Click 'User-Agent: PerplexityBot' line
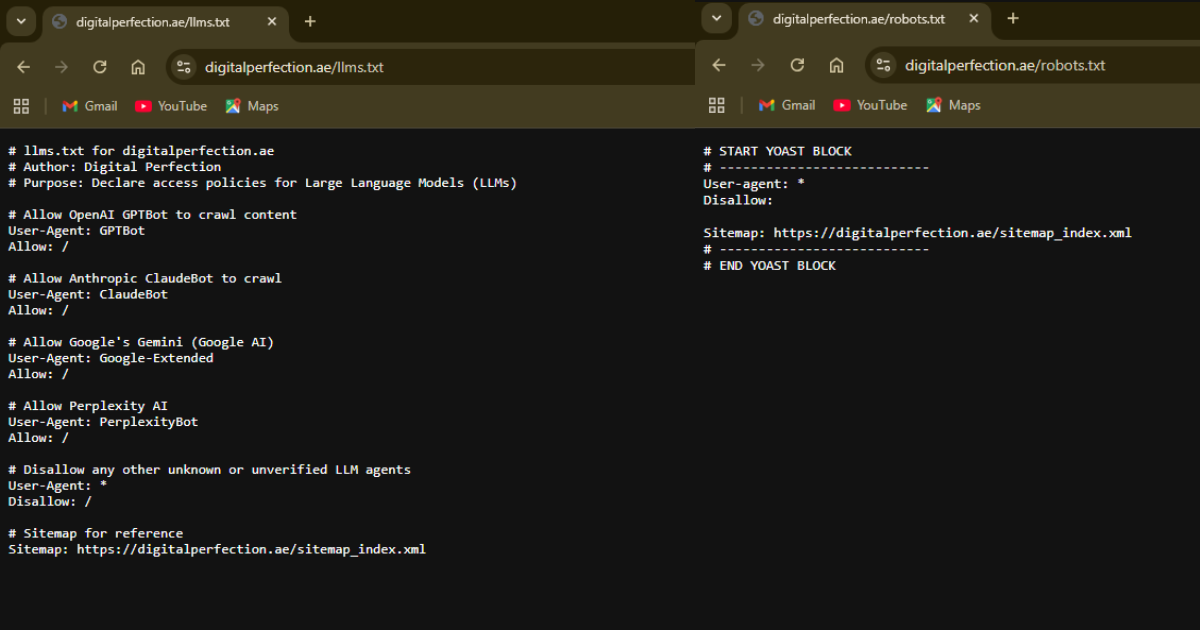Viewport: 1200px width, 630px height. (103, 422)
